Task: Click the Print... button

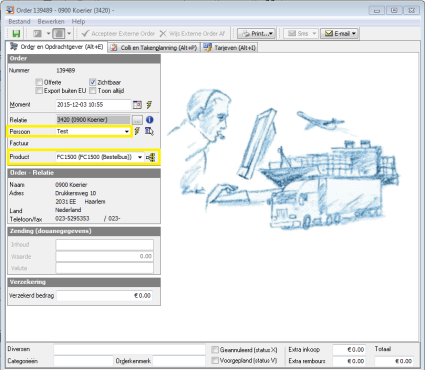Action: [x=256, y=34]
